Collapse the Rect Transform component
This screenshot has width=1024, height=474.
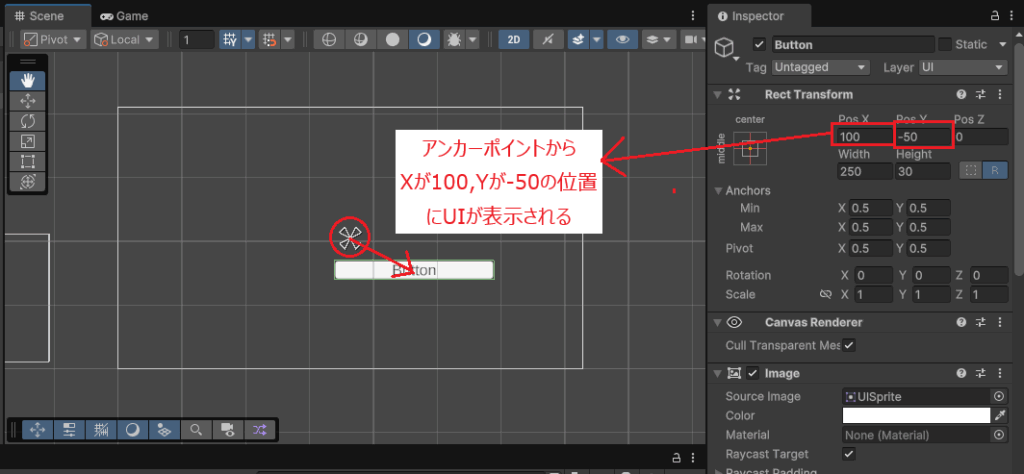717,95
